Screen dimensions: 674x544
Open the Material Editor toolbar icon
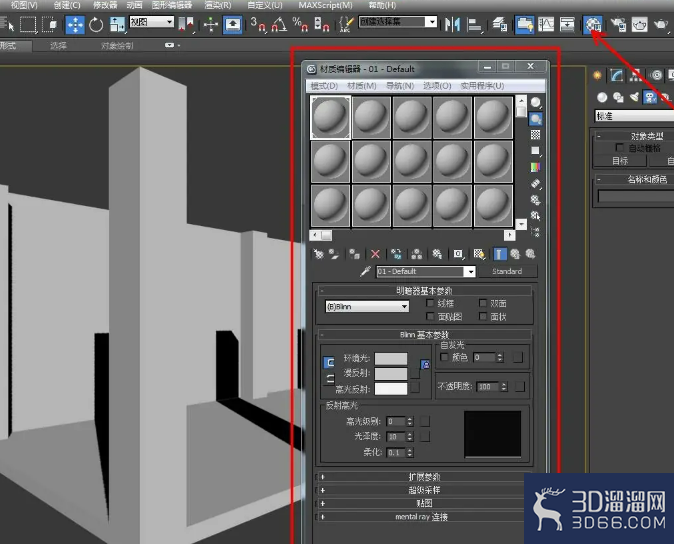(592, 24)
